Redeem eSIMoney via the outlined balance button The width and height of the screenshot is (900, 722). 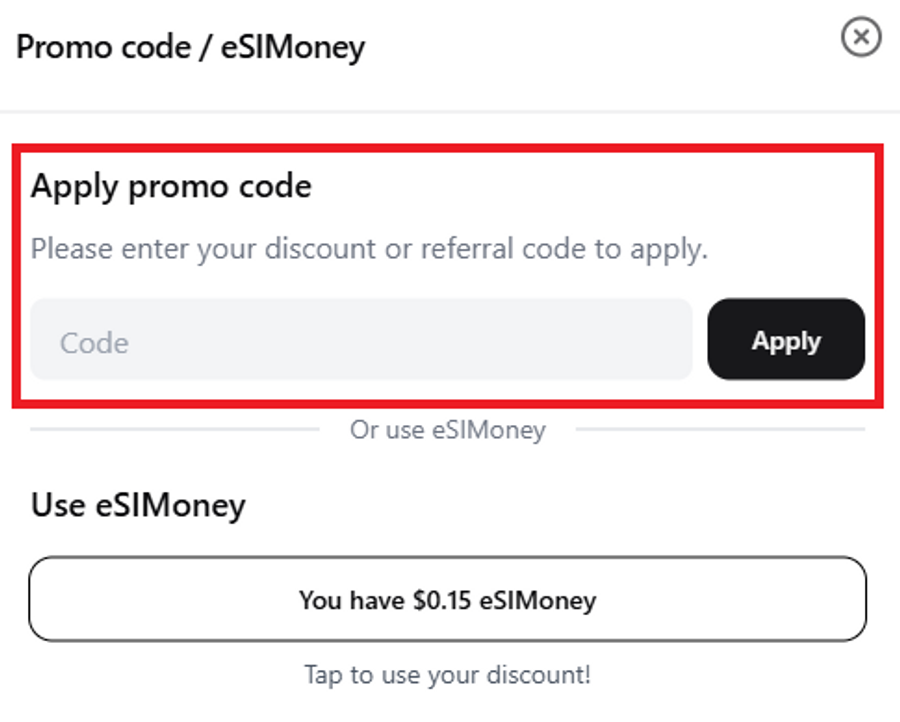(x=447, y=599)
